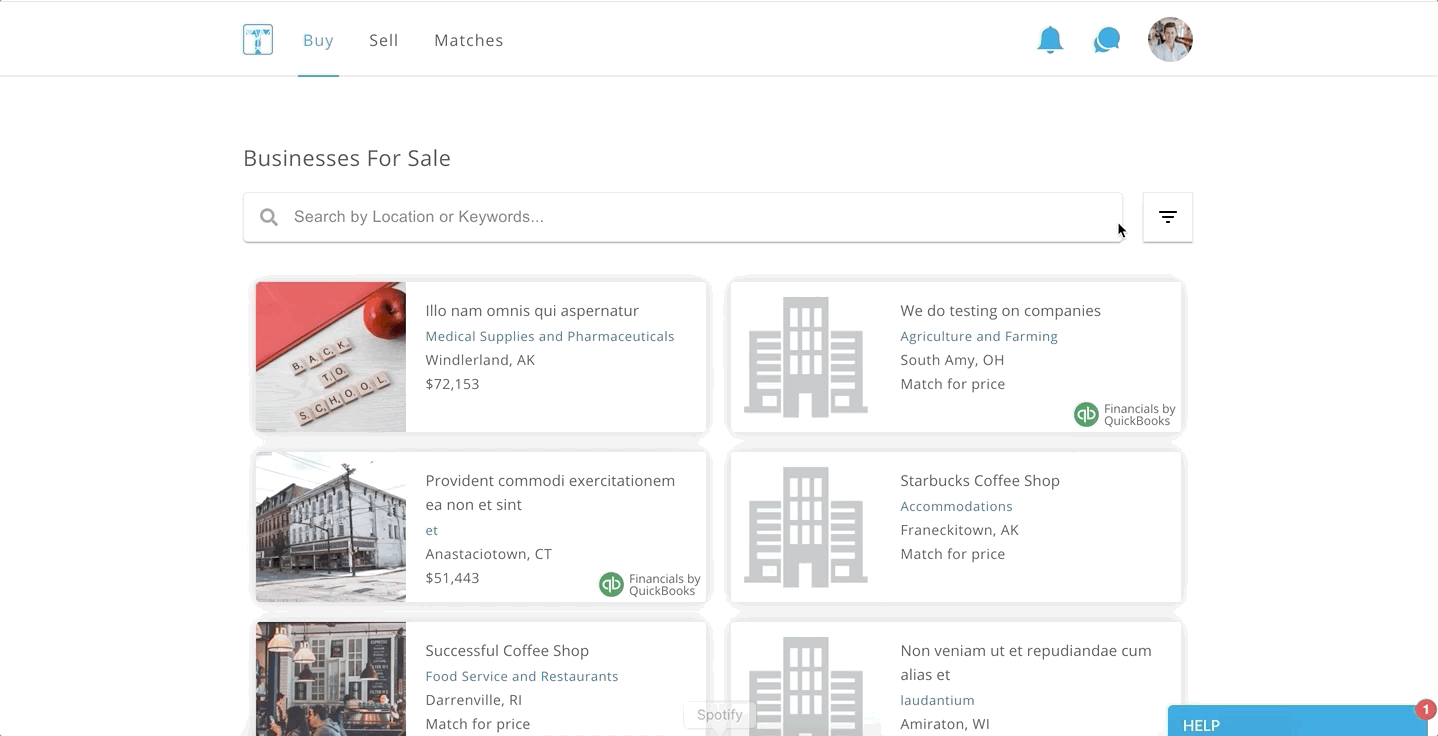This screenshot has width=1438, height=736.
Task: Open the Non veniam ut et repudiandae listing
Action: (x=1026, y=663)
